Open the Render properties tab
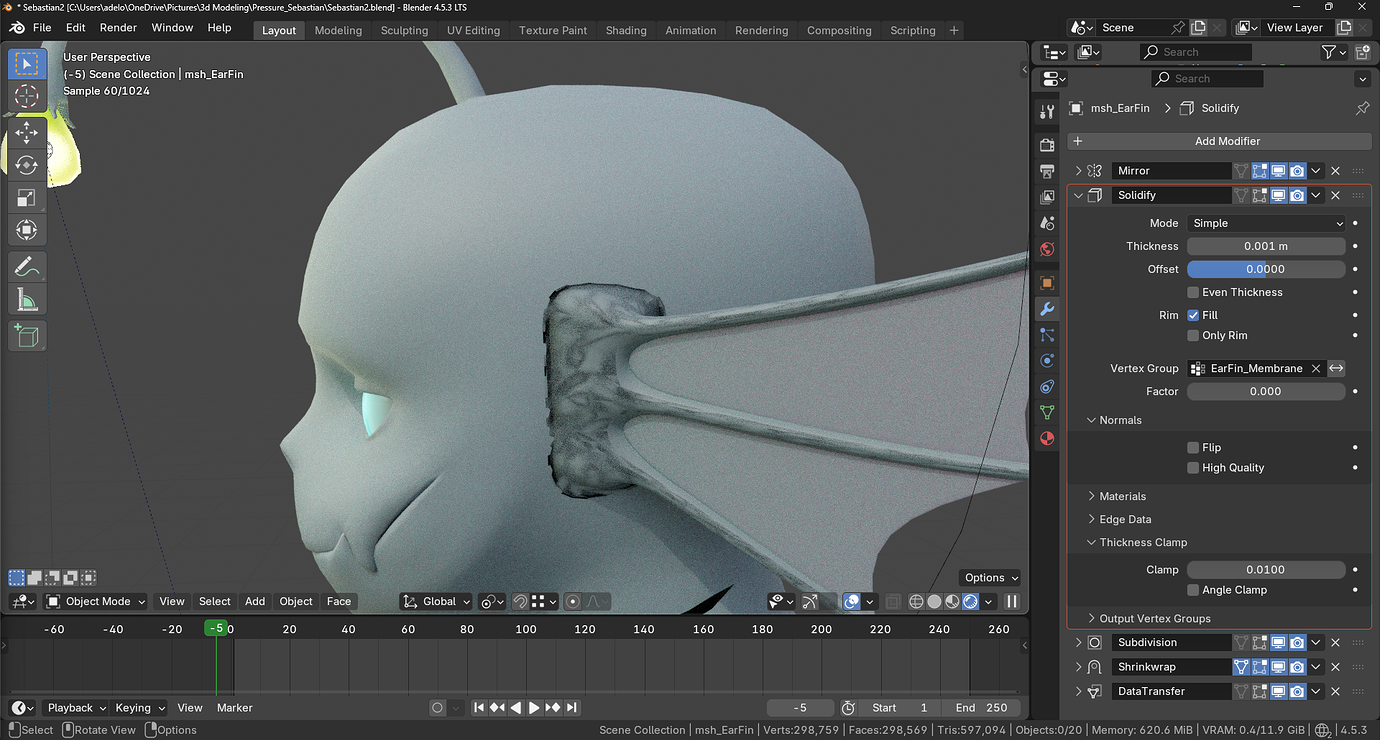 (1047, 145)
